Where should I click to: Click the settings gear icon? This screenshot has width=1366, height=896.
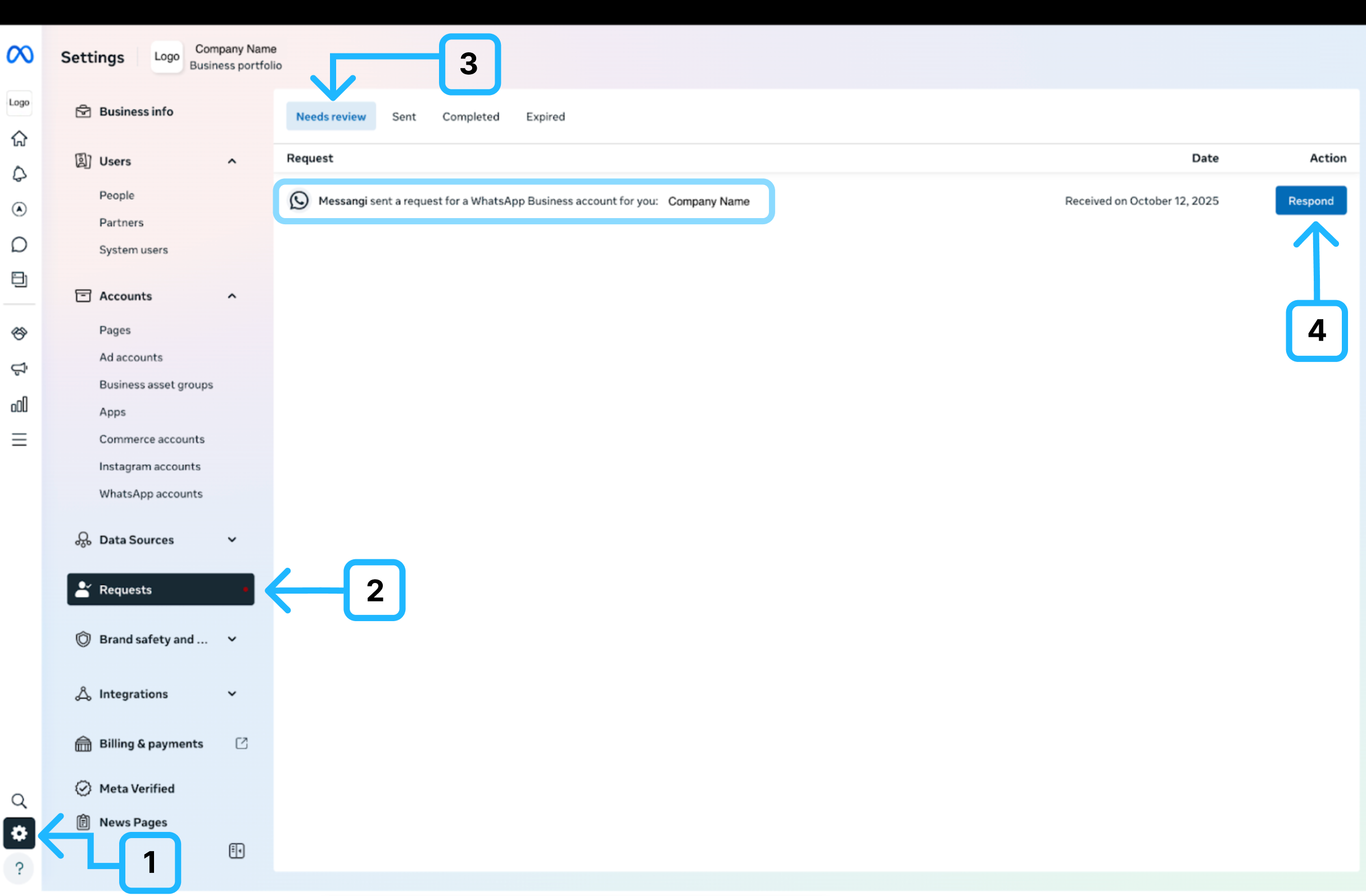pyautogui.click(x=20, y=834)
